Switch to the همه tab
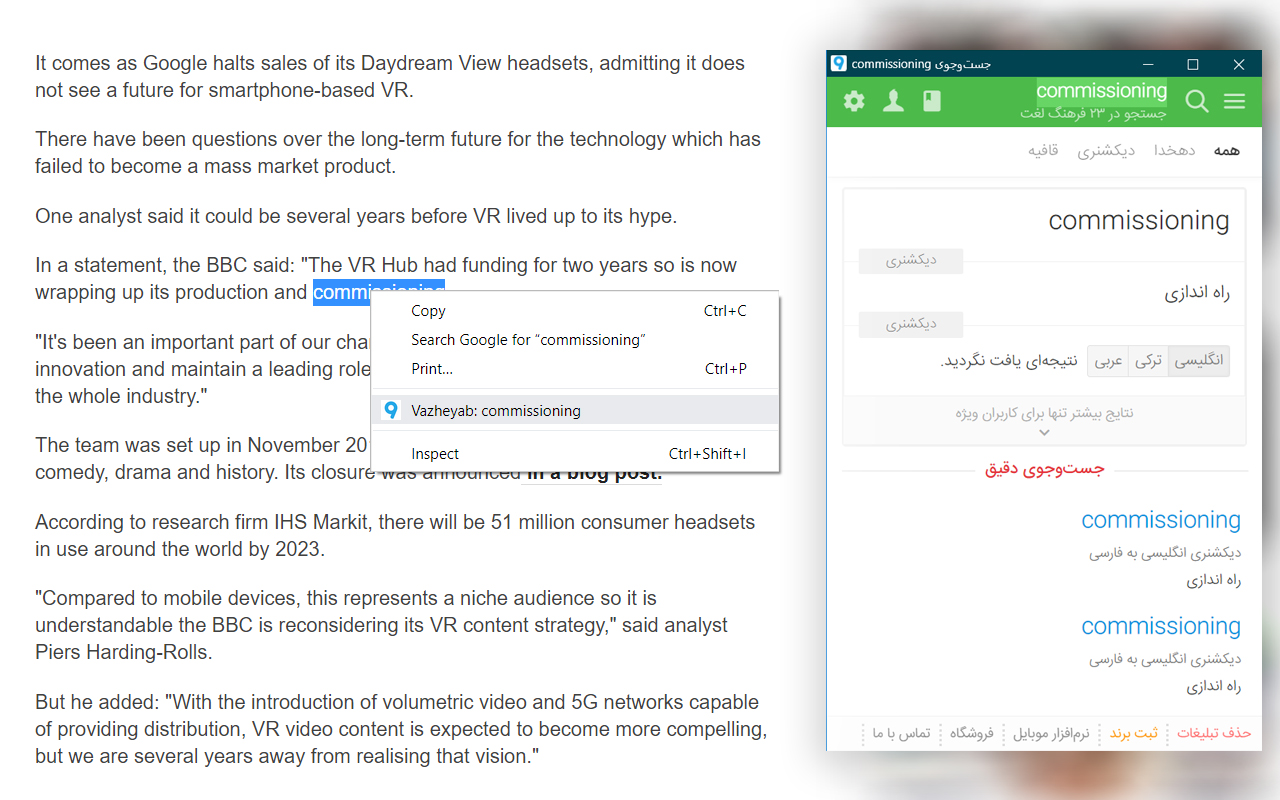The width and height of the screenshot is (1280, 800). tap(1227, 150)
